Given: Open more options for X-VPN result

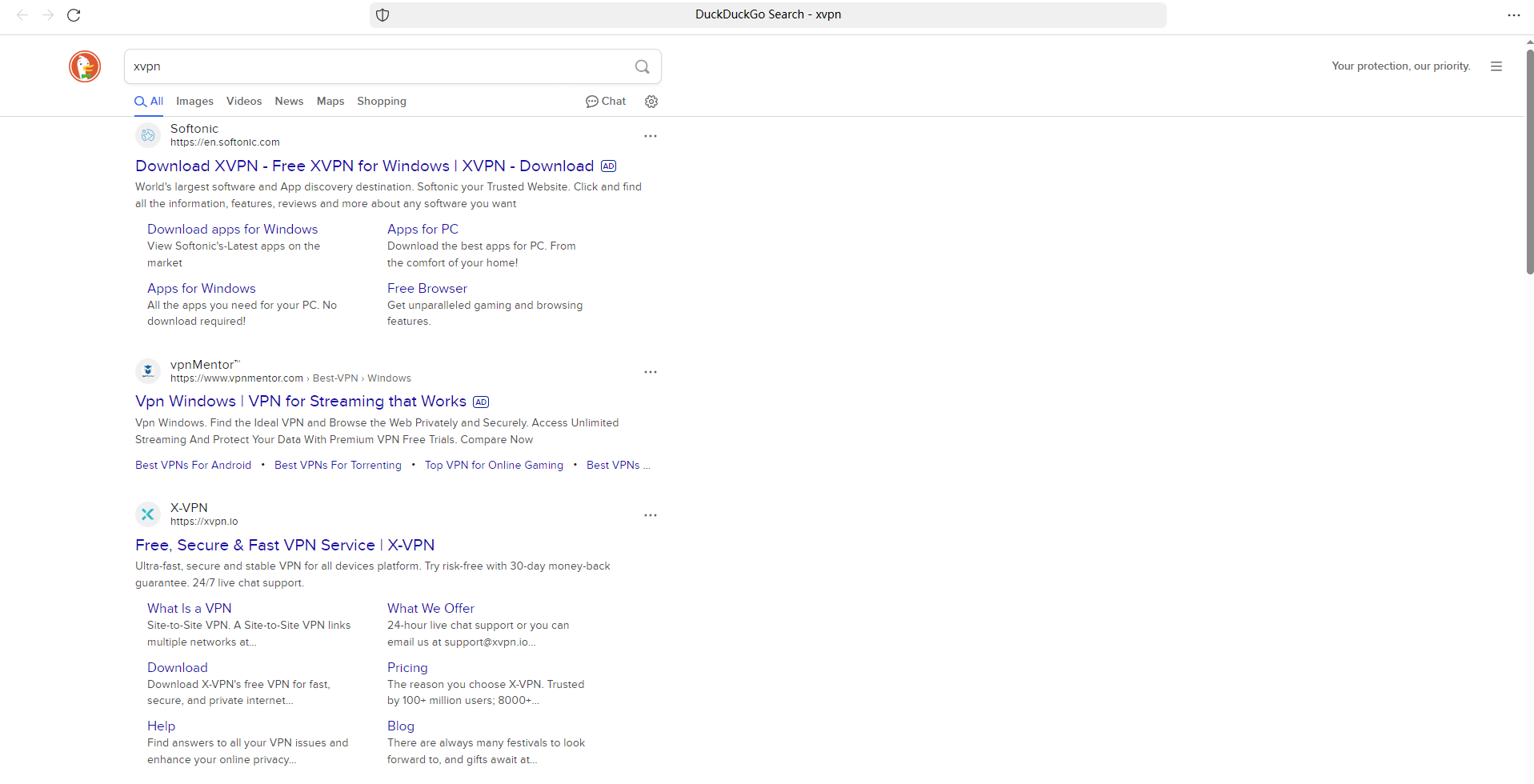Looking at the screenshot, I should click(x=651, y=515).
